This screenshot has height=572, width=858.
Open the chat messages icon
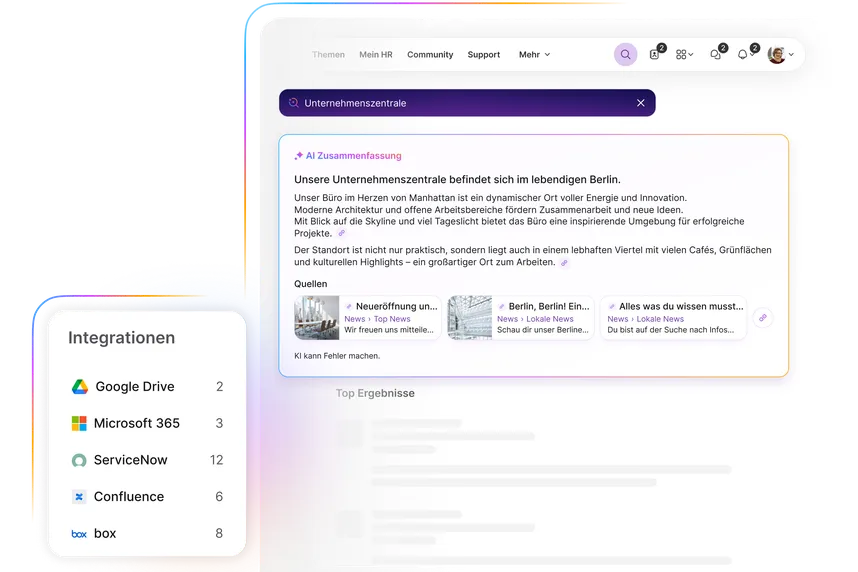pyautogui.click(x=715, y=54)
